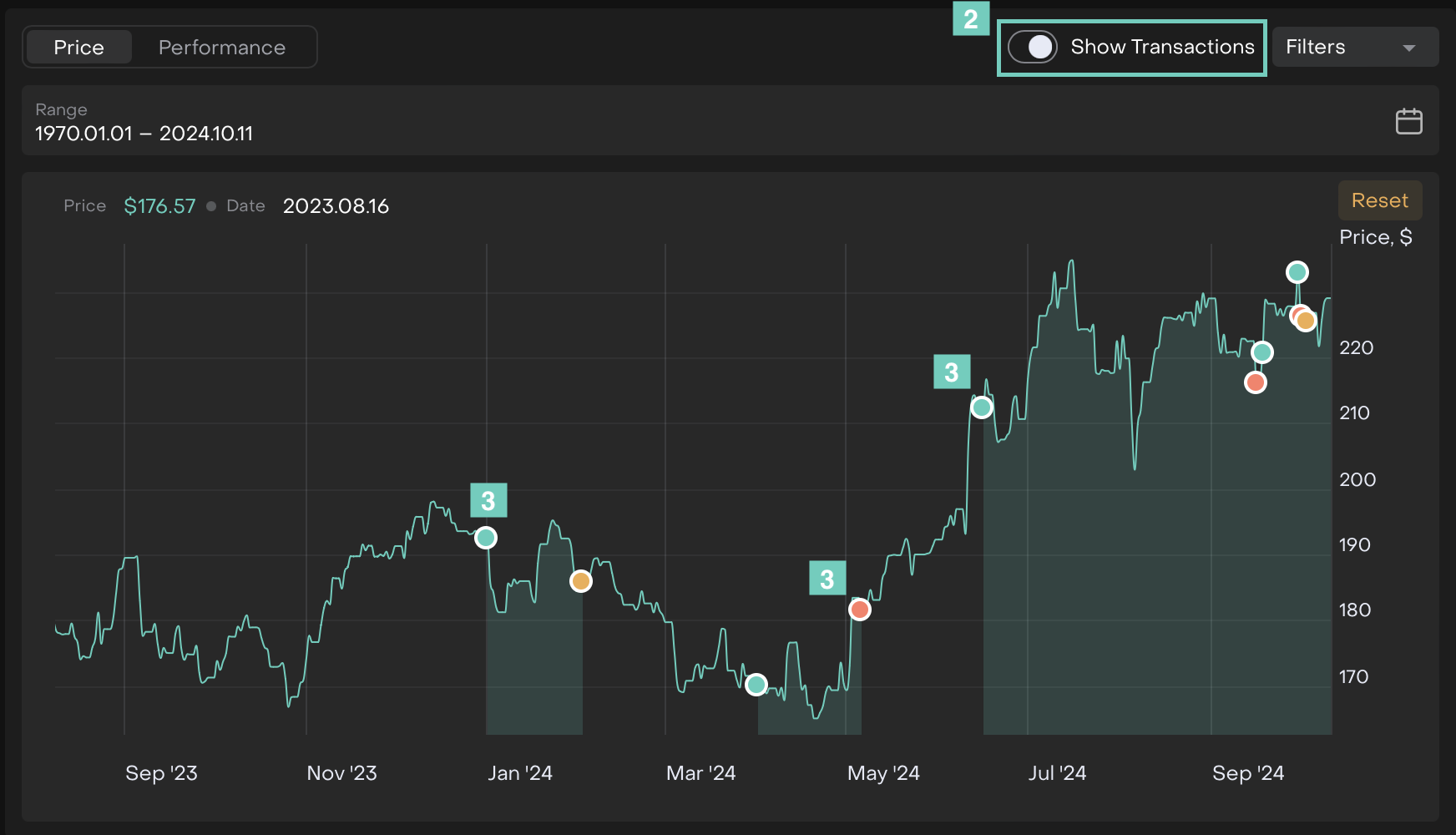Click the topmost green marker in Sep '24
1456x835 pixels.
[x=1297, y=272]
